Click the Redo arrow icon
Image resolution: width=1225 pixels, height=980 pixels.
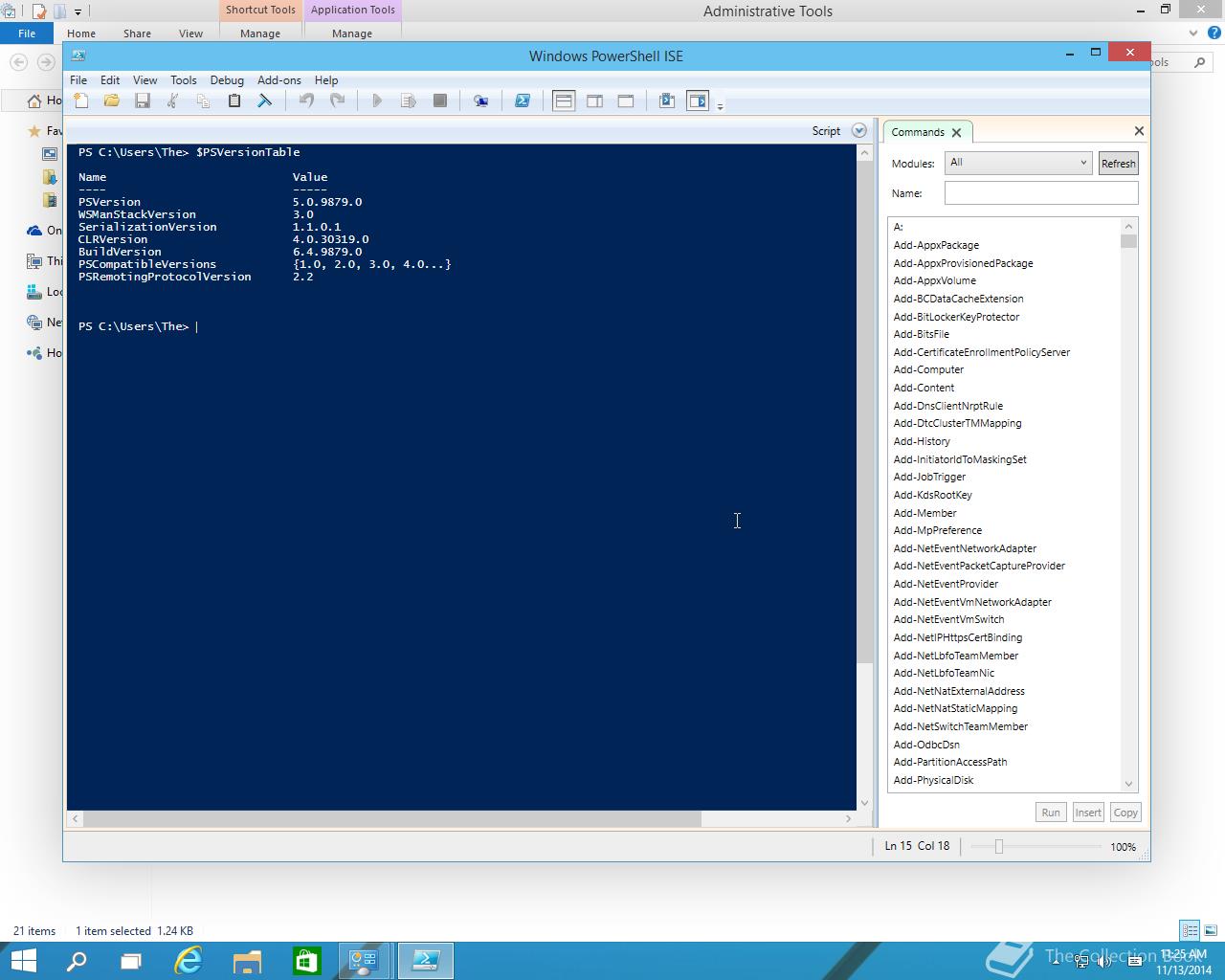click(337, 100)
